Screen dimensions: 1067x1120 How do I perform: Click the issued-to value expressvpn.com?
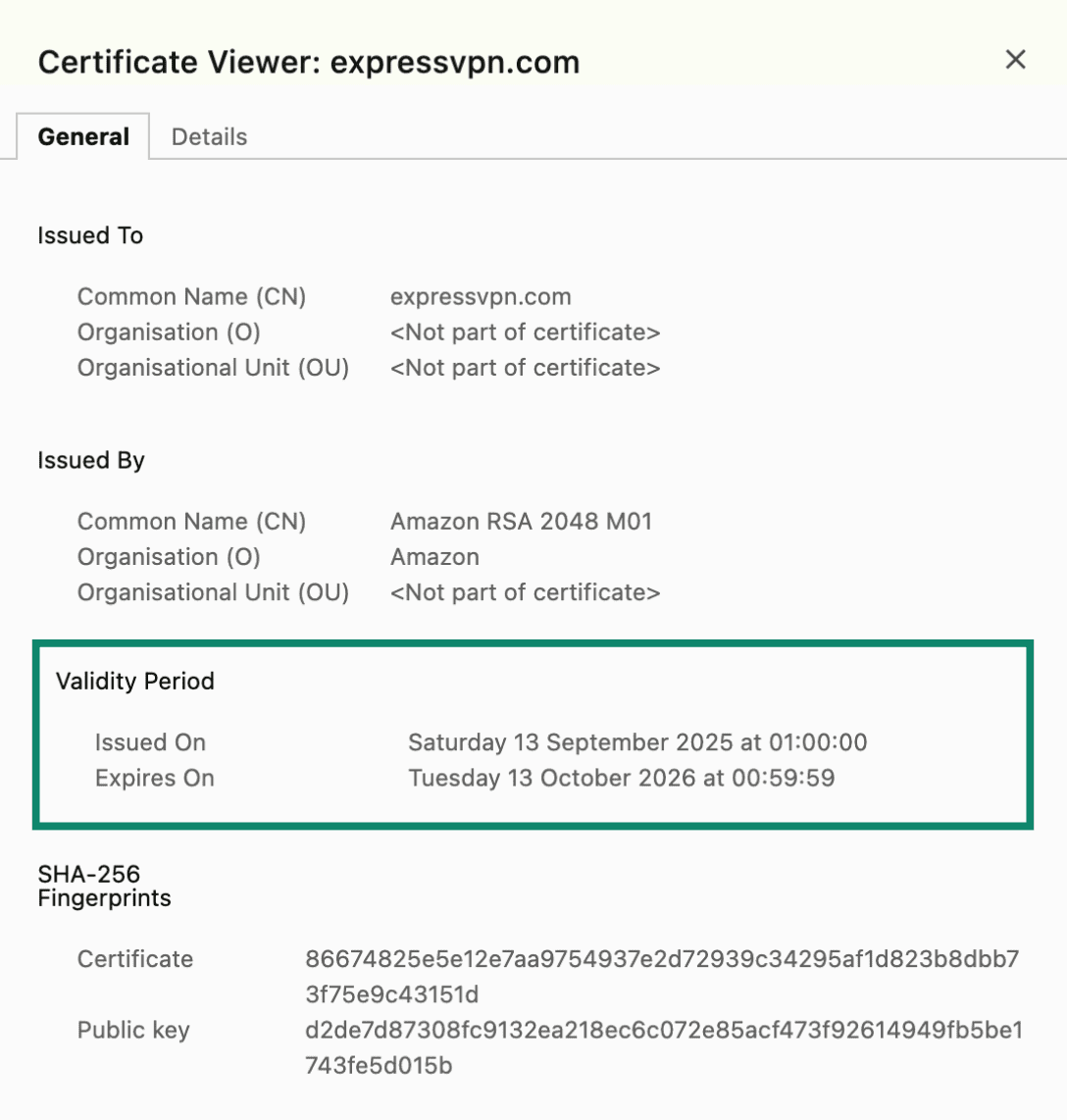click(x=481, y=296)
